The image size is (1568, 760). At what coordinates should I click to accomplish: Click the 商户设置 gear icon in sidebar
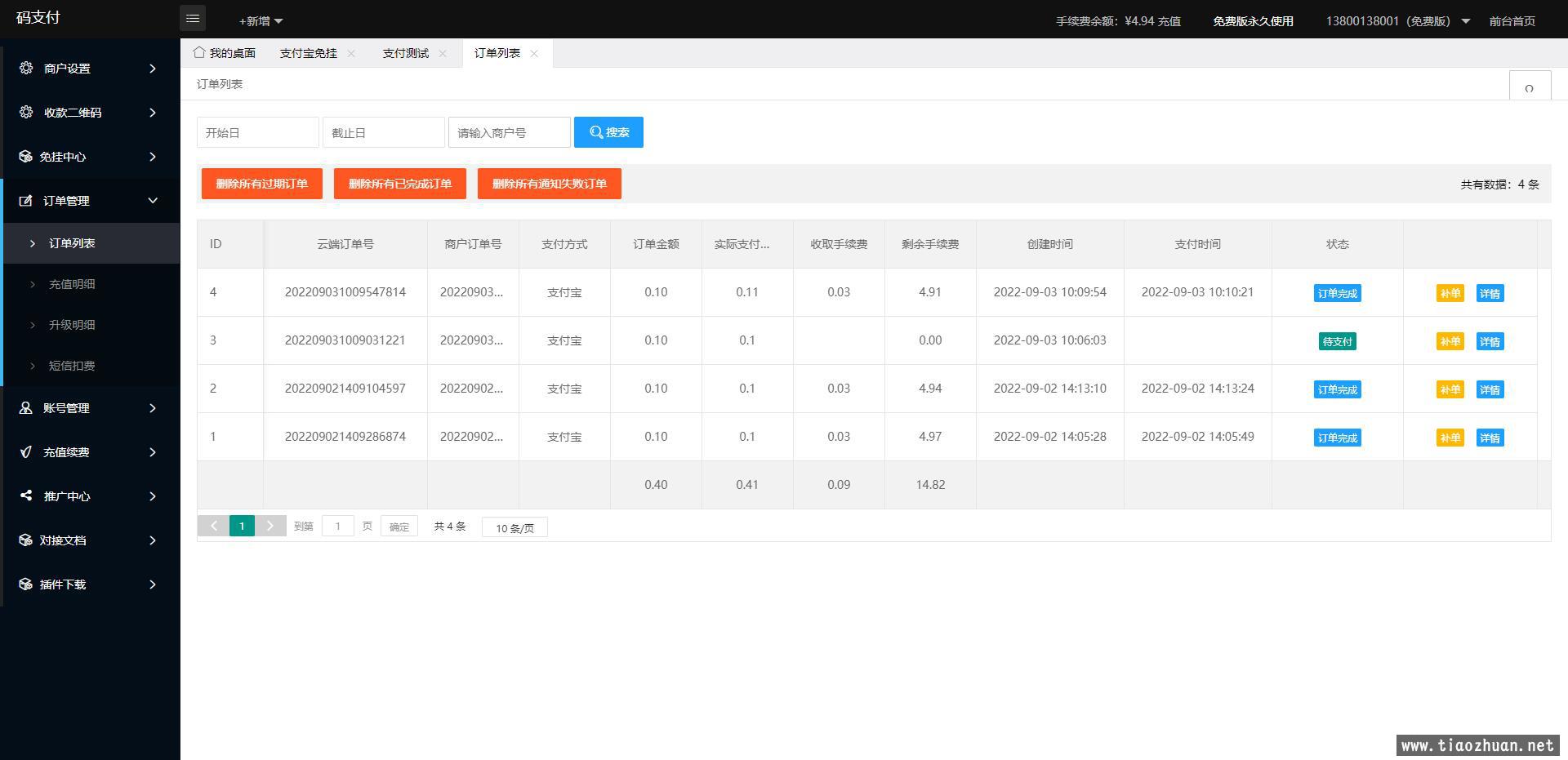point(26,68)
